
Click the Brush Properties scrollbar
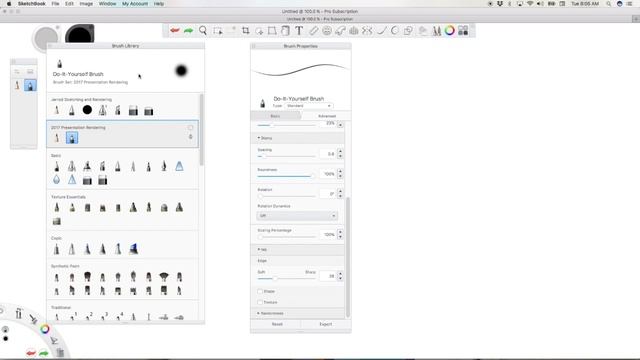click(348, 257)
